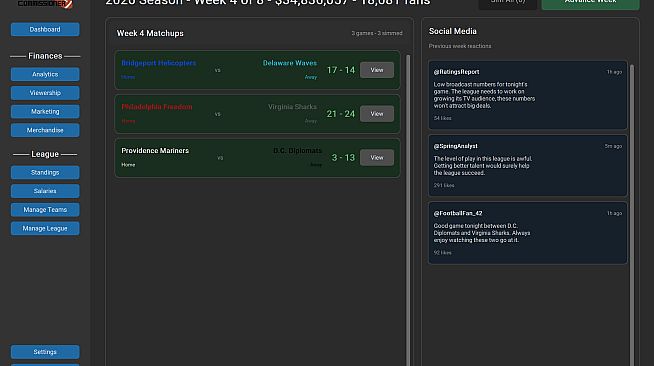Open Manage League

click(x=45, y=228)
